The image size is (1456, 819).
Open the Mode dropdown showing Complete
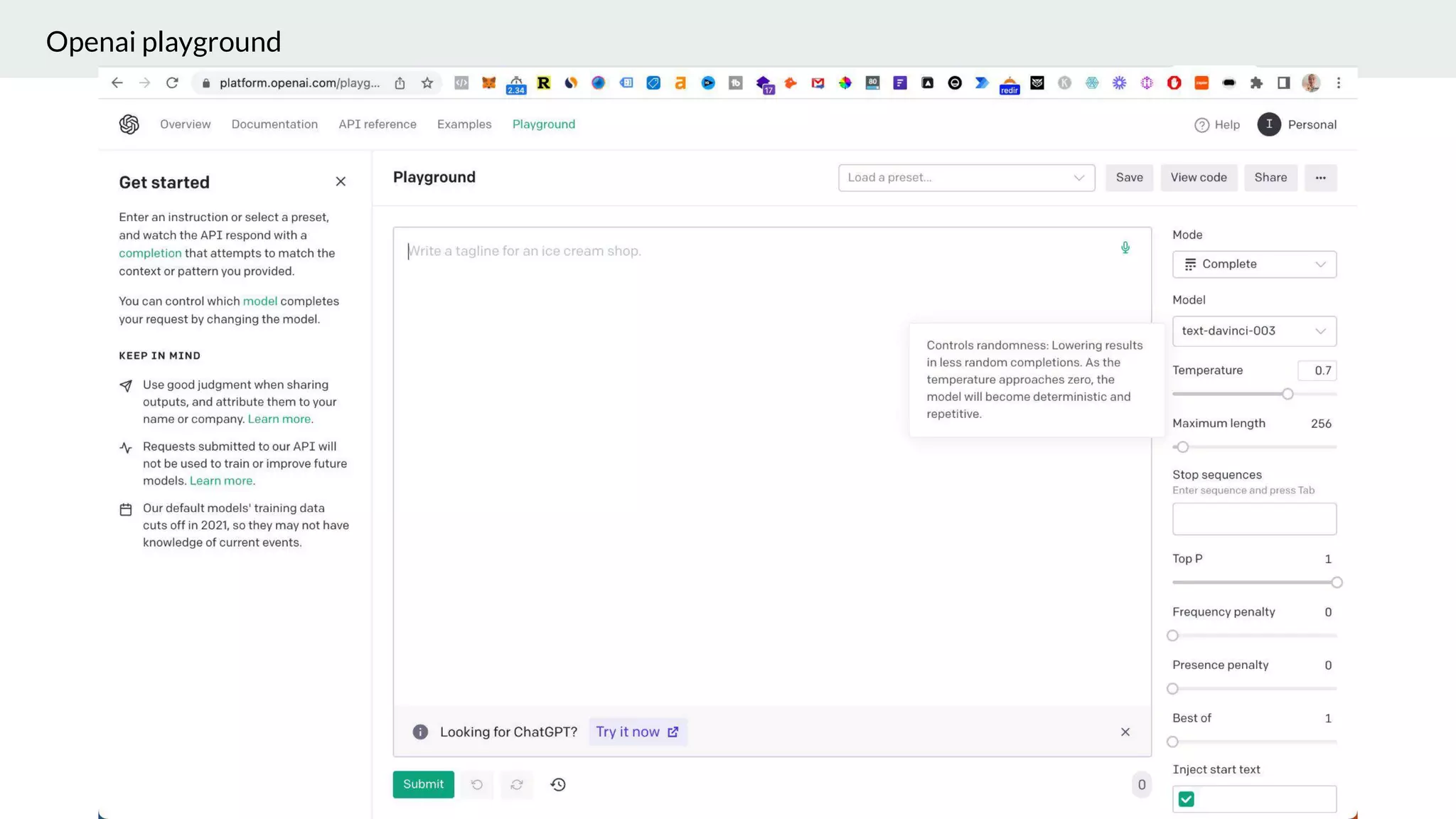point(1254,264)
